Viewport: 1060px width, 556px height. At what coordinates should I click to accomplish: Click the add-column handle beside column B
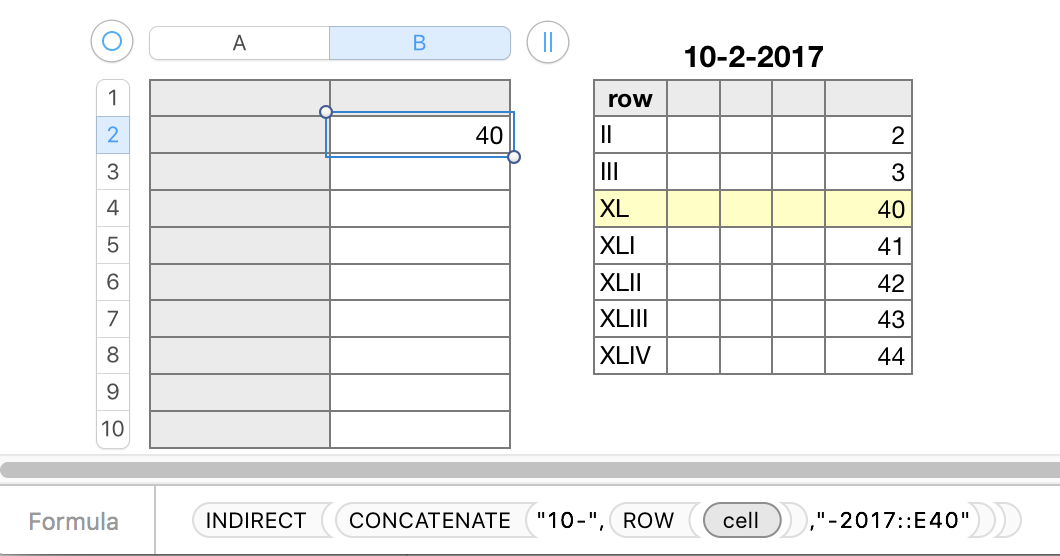point(548,42)
